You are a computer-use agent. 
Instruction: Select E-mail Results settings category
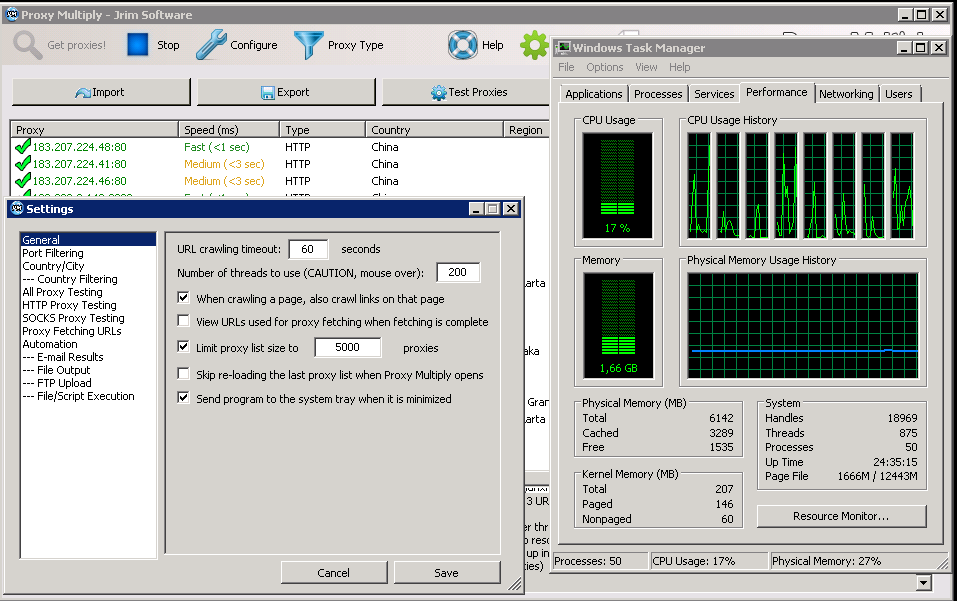pos(88,357)
